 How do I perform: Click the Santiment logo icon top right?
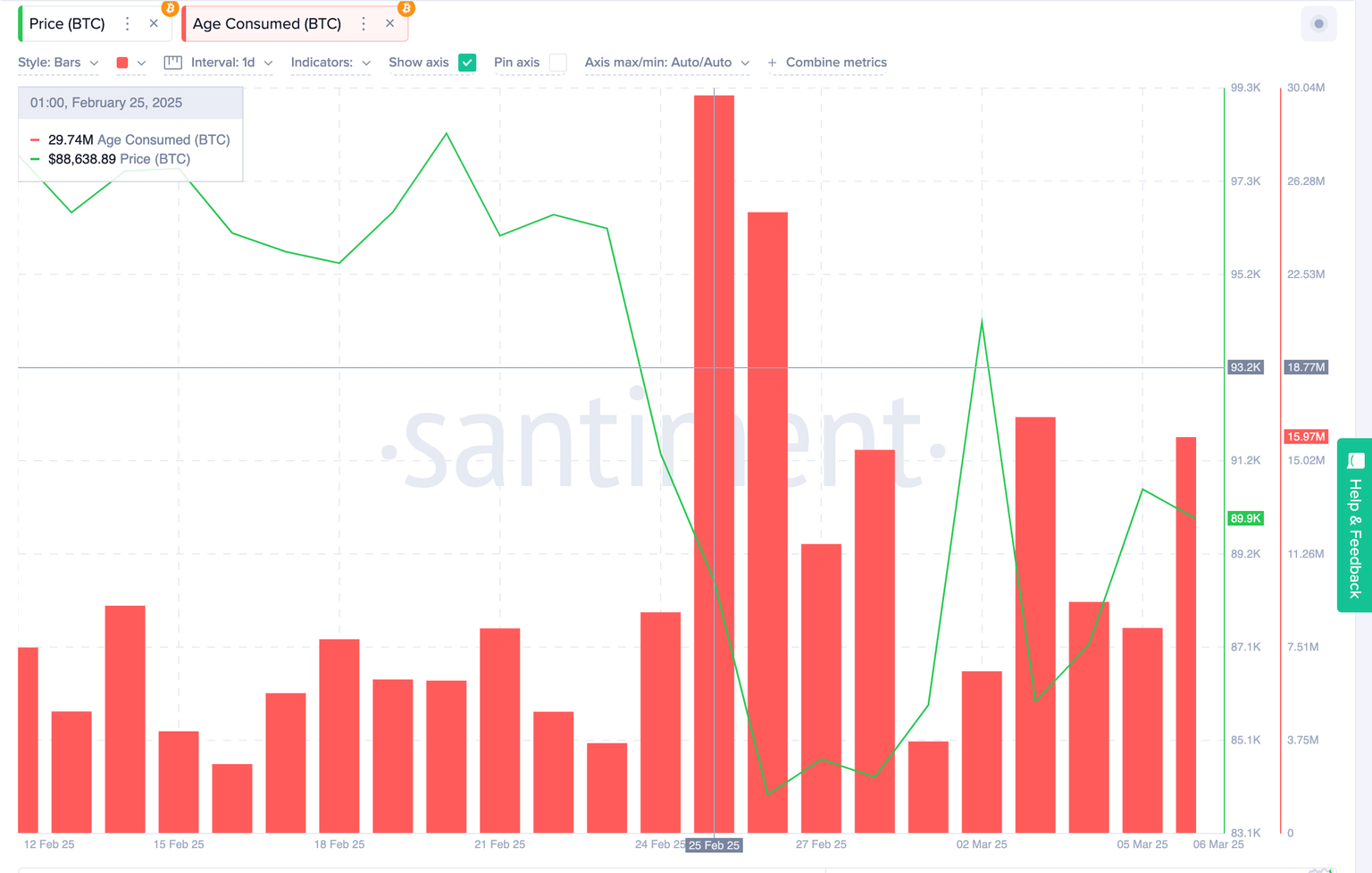[x=1318, y=23]
